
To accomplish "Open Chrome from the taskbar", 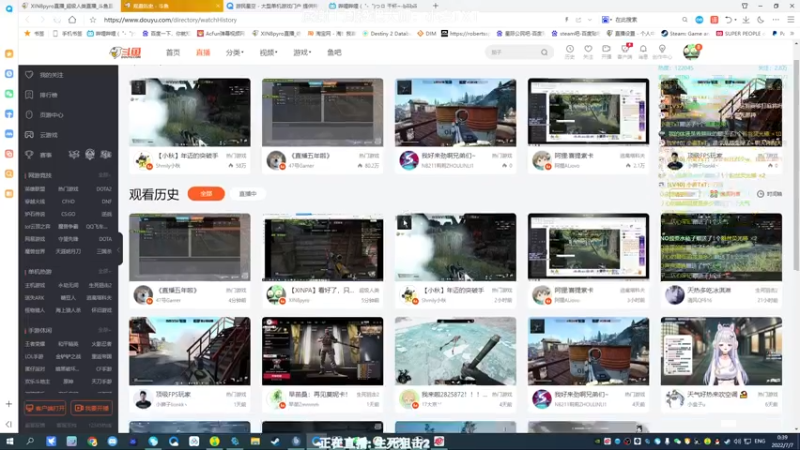I will [92, 441].
